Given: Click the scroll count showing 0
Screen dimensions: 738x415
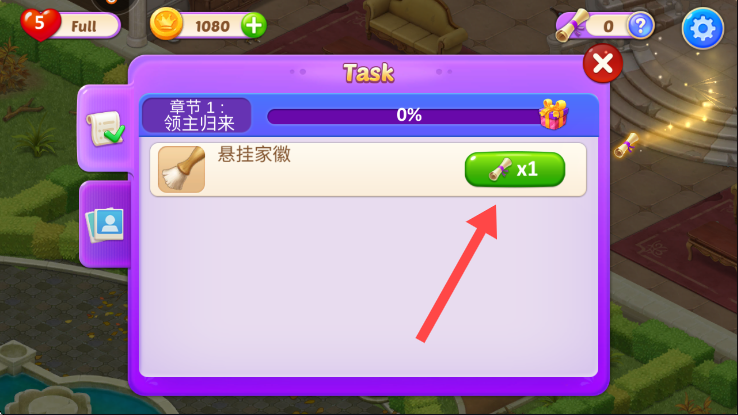Looking at the screenshot, I should tap(608, 26).
